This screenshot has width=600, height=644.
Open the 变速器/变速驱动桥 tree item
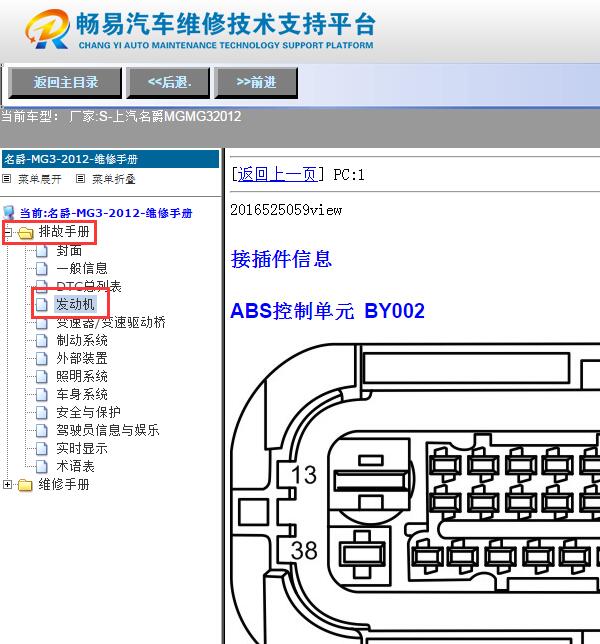point(111,322)
